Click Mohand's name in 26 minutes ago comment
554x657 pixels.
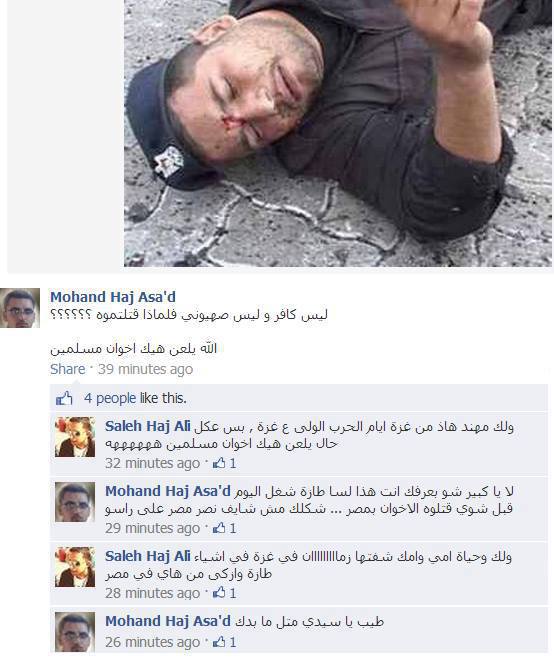168,621
